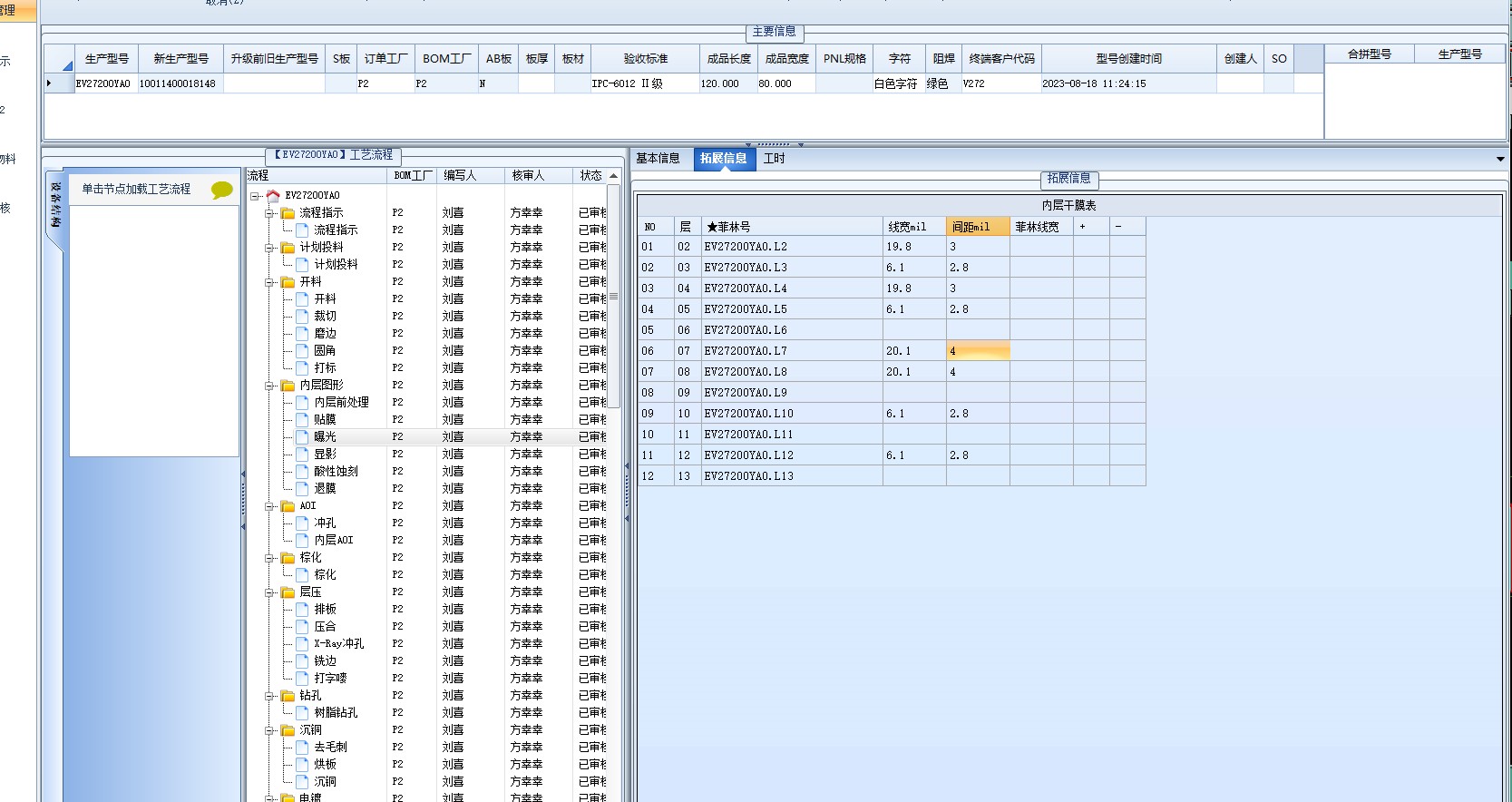
Task: Click the document icon beside 裁切
Action: [x=302, y=316]
